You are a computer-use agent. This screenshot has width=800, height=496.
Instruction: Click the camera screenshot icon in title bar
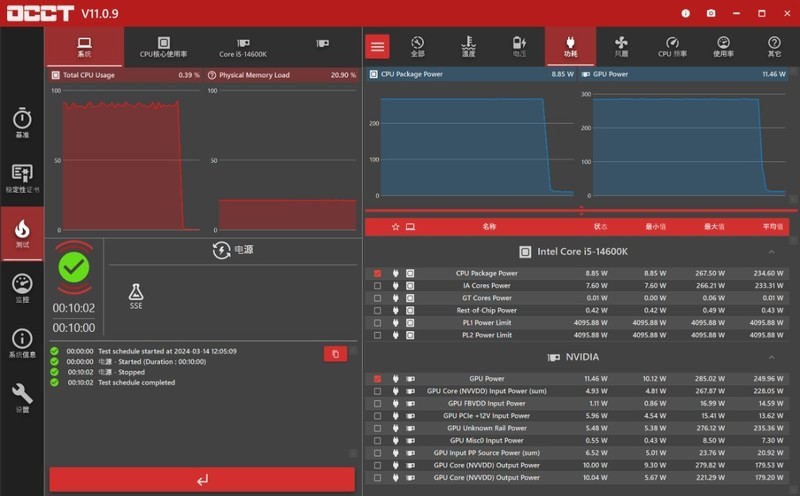coord(711,13)
